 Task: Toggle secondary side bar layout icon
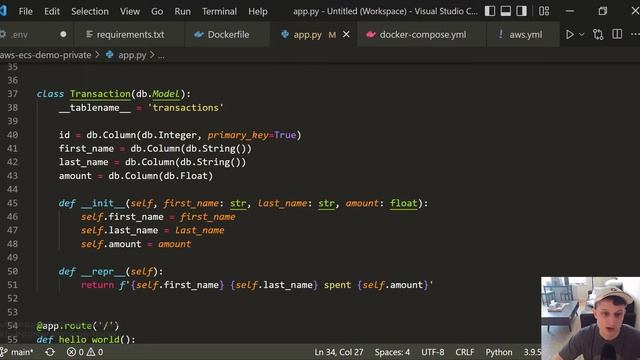click(x=521, y=11)
